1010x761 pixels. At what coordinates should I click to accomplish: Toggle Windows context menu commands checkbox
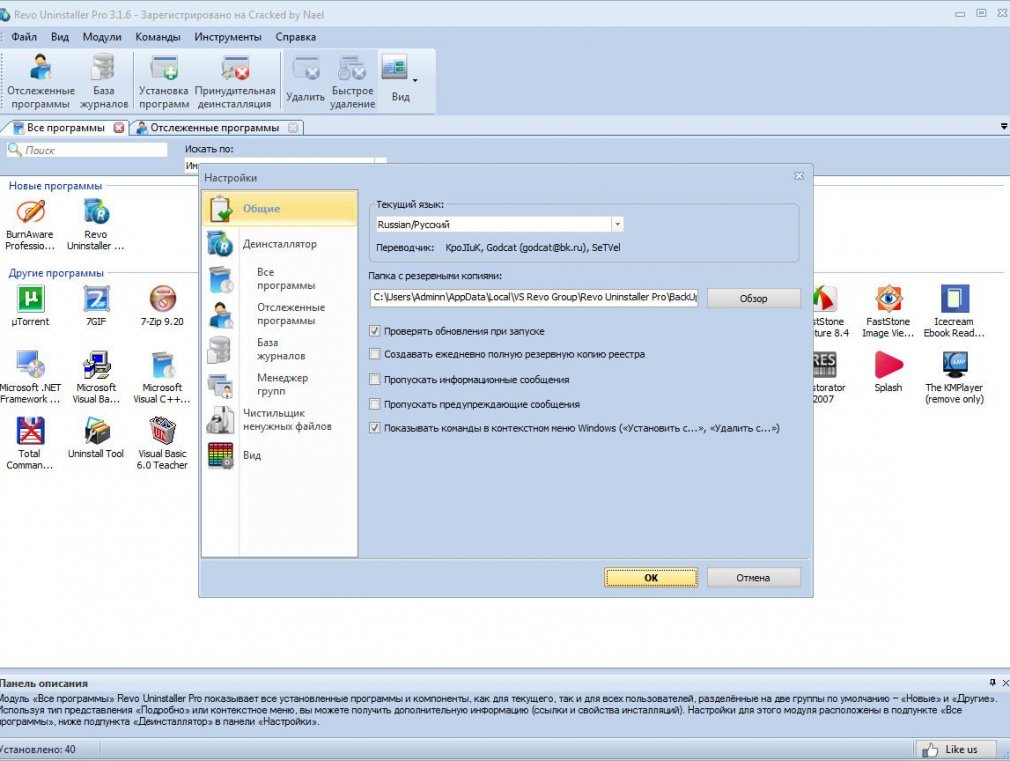coord(374,428)
